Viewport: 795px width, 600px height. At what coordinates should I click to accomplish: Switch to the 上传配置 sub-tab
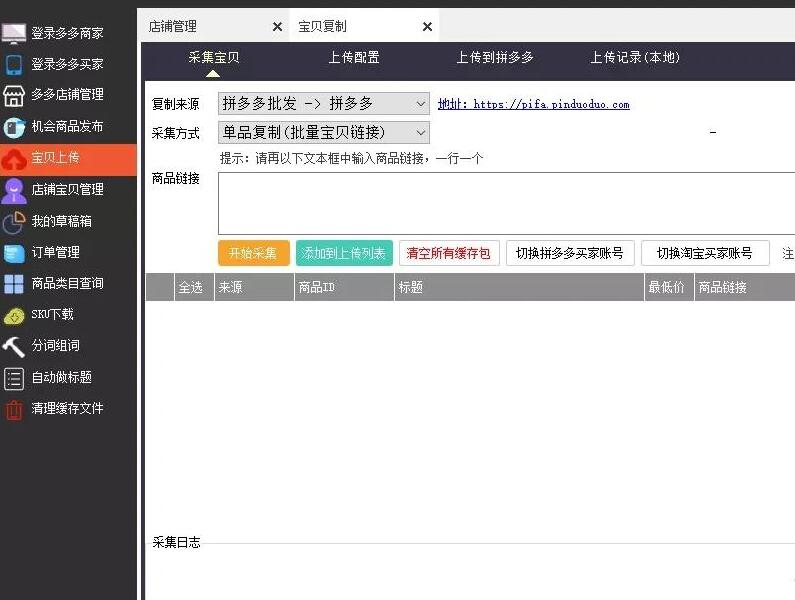(354, 58)
